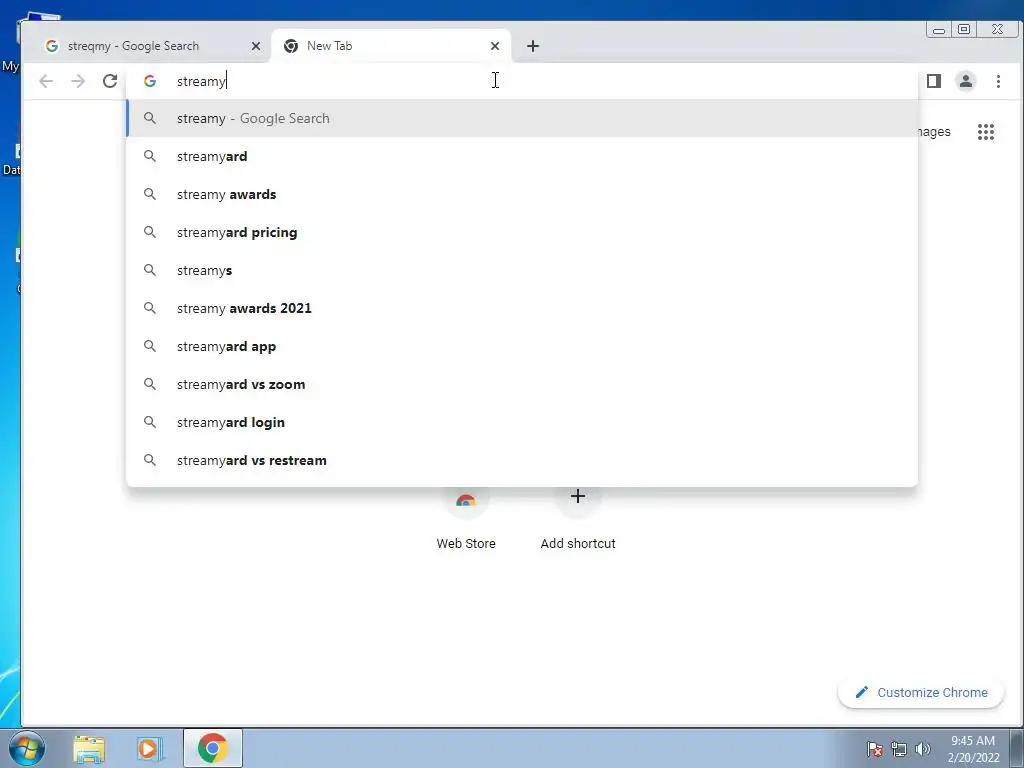
Task: Click the taskbar clock showing 9:45 AM
Action: pos(973,749)
